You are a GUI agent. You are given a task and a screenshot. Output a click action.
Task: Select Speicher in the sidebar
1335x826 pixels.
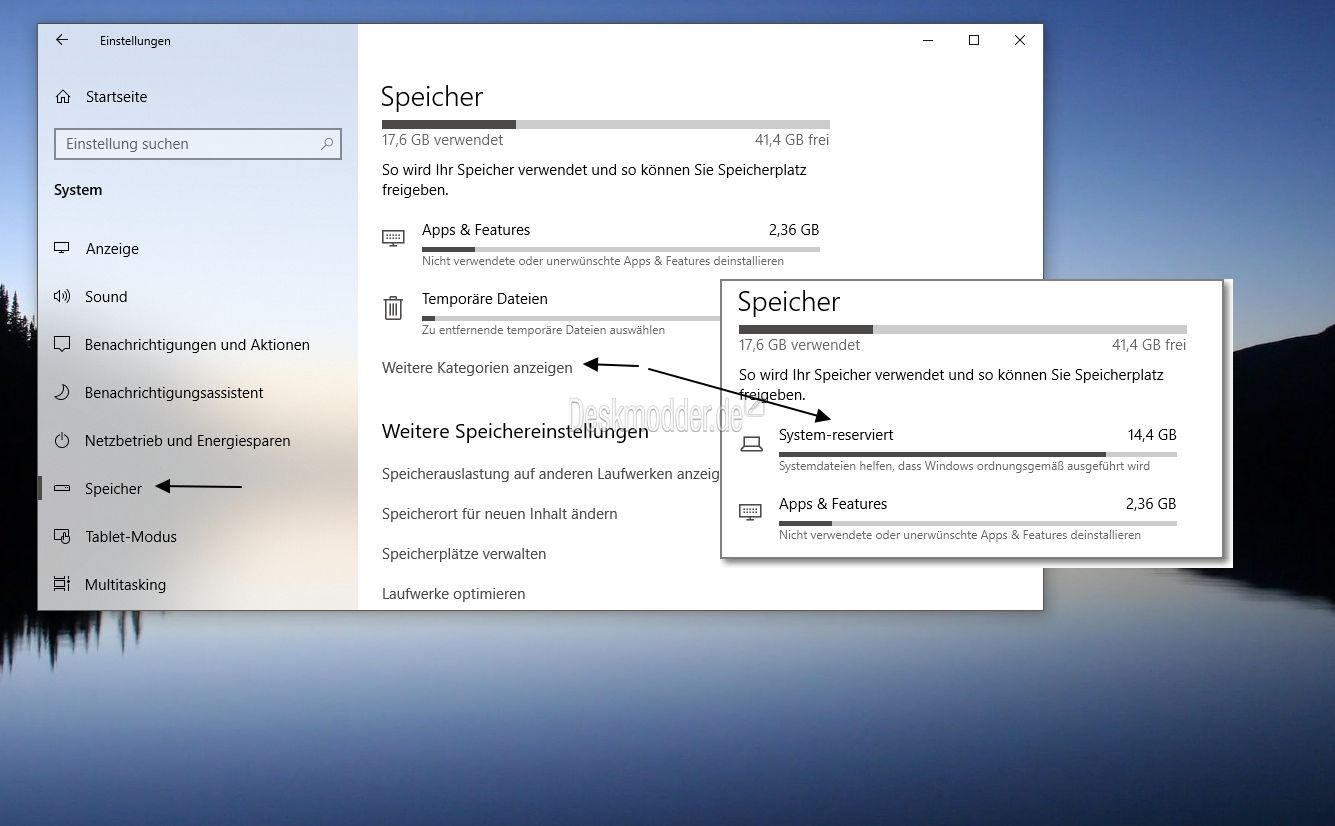click(x=113, y=489)
